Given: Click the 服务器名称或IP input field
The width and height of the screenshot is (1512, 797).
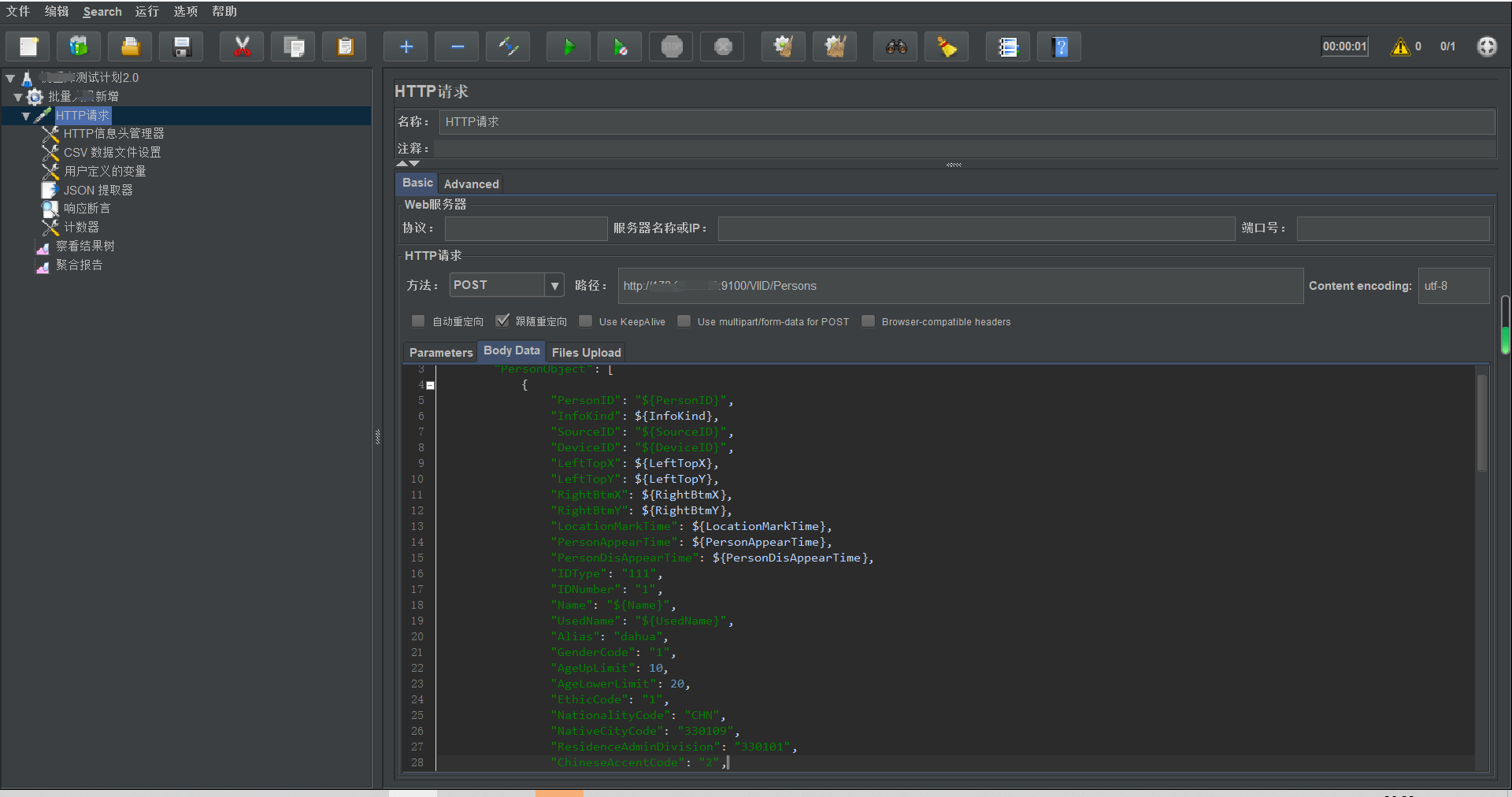Looking at the screenshot, I should click(976, 228).
